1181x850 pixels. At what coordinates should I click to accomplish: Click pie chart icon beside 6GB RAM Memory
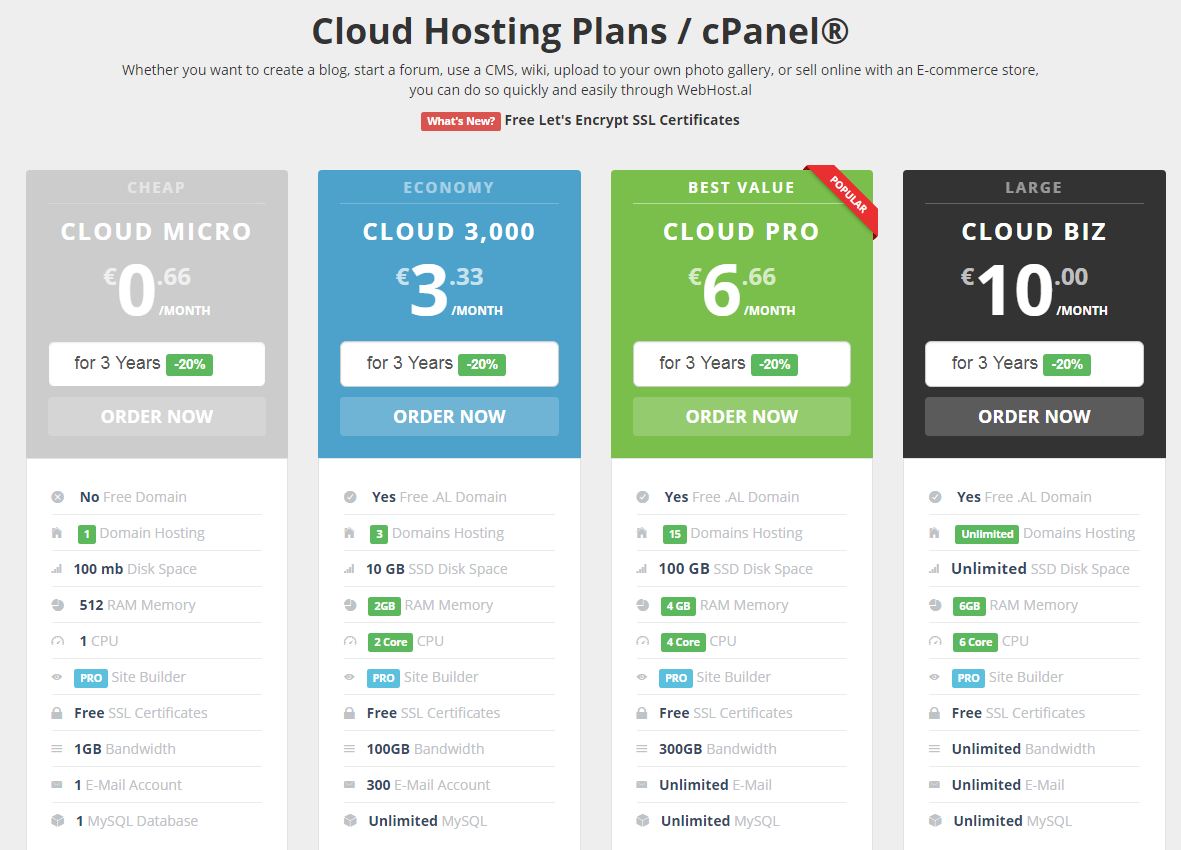point(935,605)
